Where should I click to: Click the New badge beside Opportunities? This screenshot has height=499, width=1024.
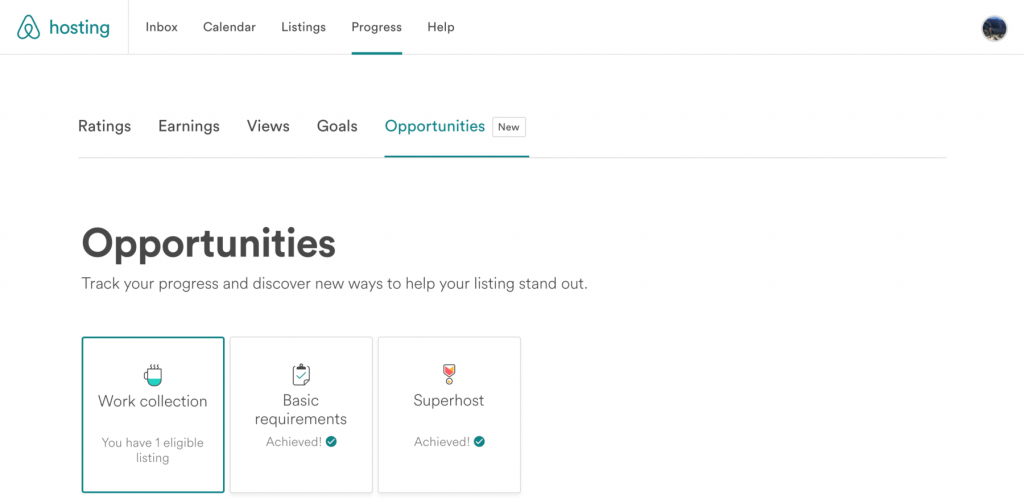point(509,127)
